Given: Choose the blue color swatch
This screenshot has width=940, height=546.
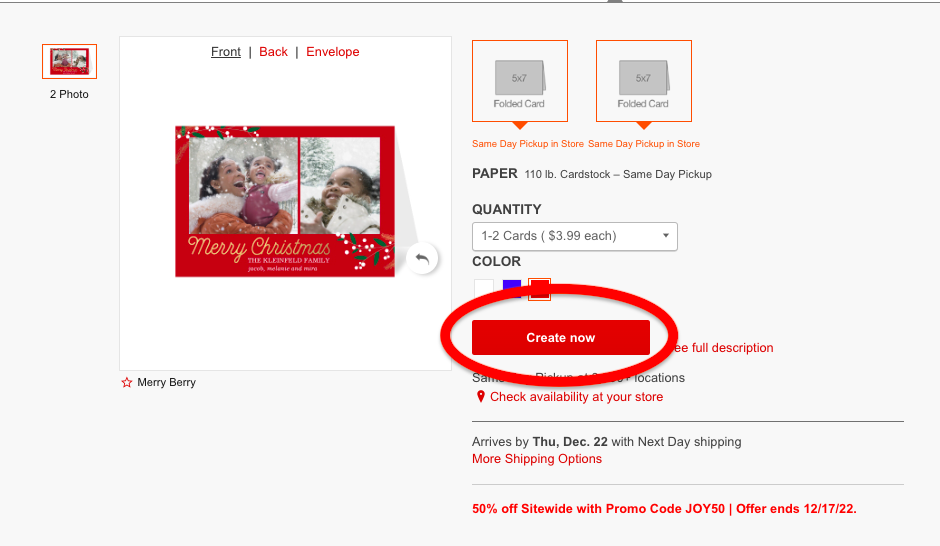Looking at the screenshot, I should point(511,289).
